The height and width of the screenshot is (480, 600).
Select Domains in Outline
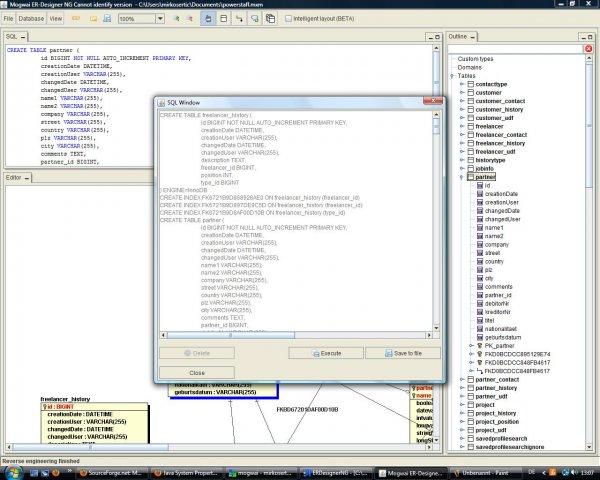(470, 67)
